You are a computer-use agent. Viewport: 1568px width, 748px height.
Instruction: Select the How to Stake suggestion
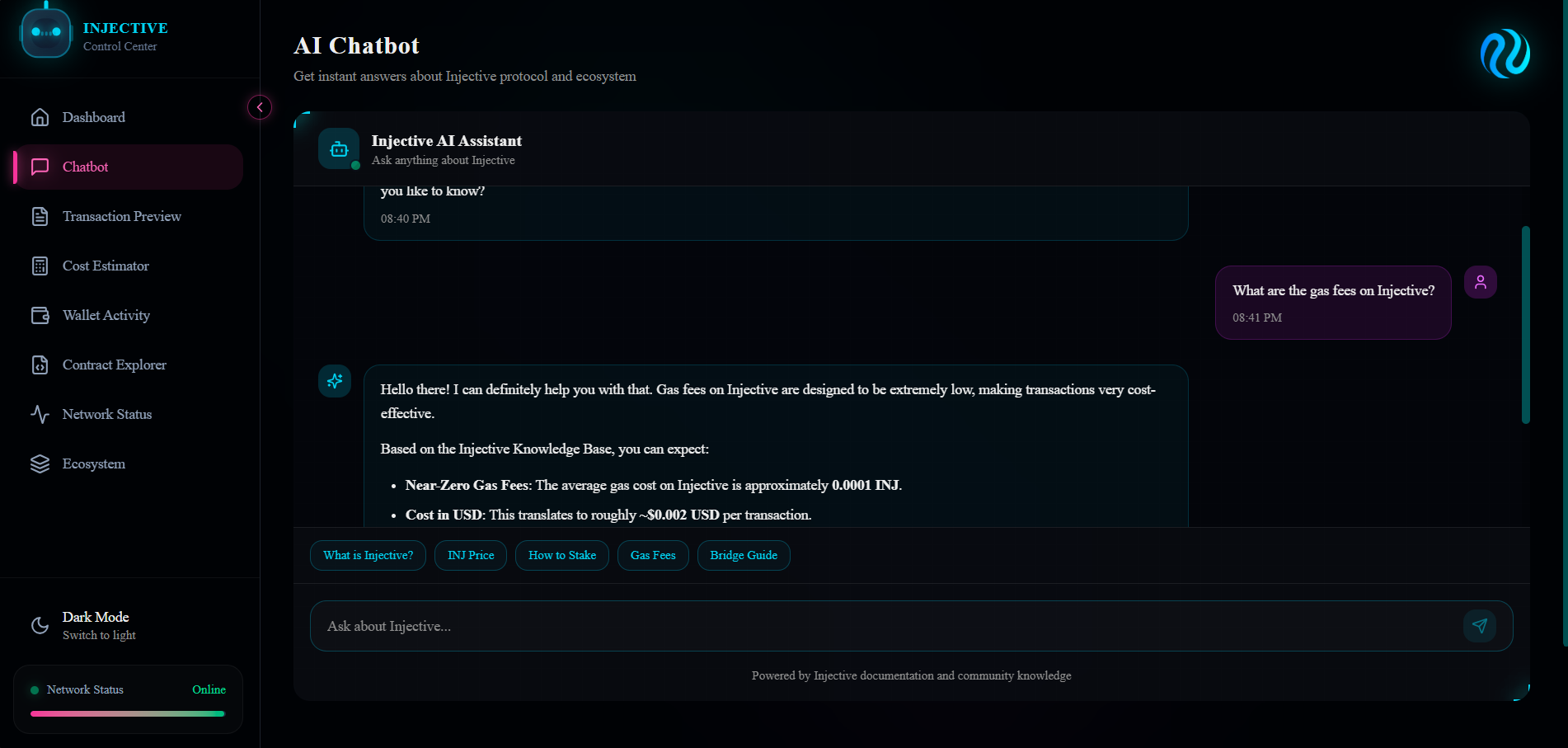click(x=562, y=555)
